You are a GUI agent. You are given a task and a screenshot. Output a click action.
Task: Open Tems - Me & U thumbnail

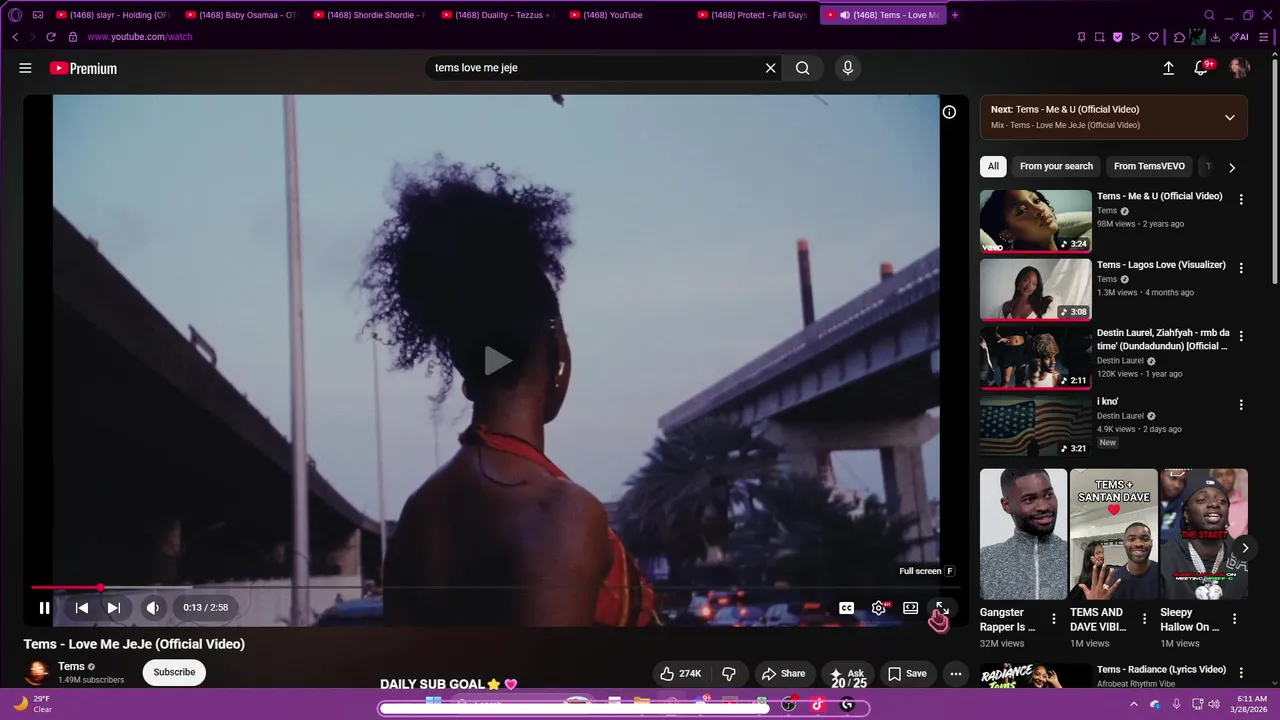[1036, 221]
